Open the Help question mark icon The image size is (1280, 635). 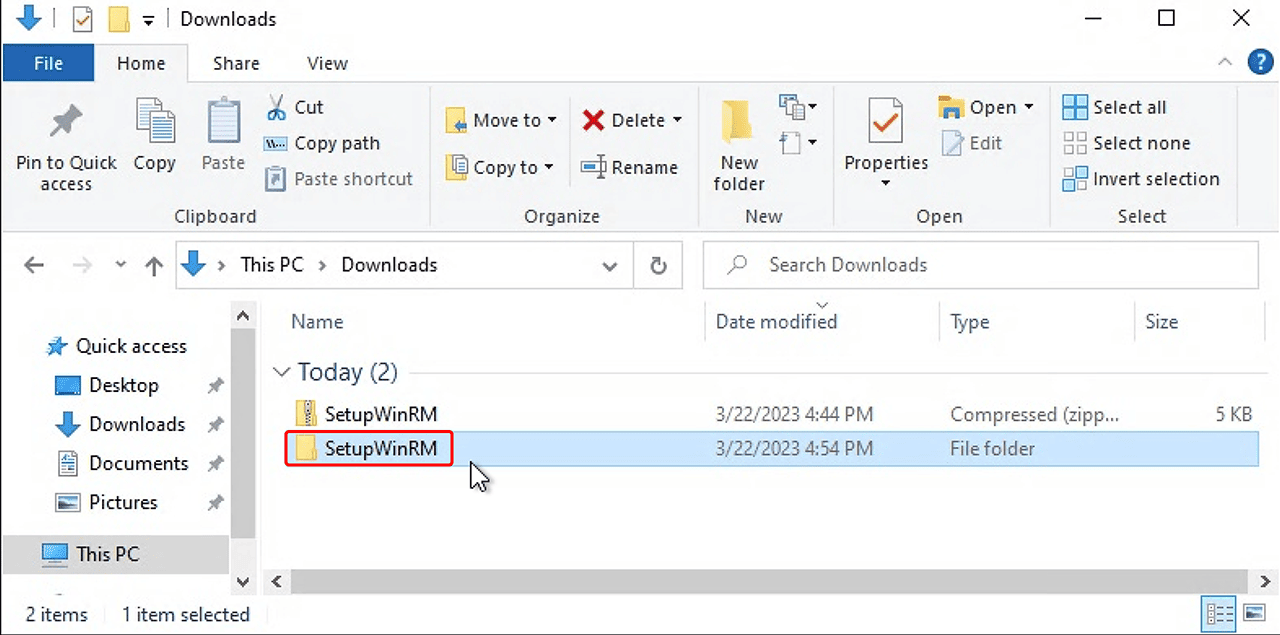[1259, 62]
